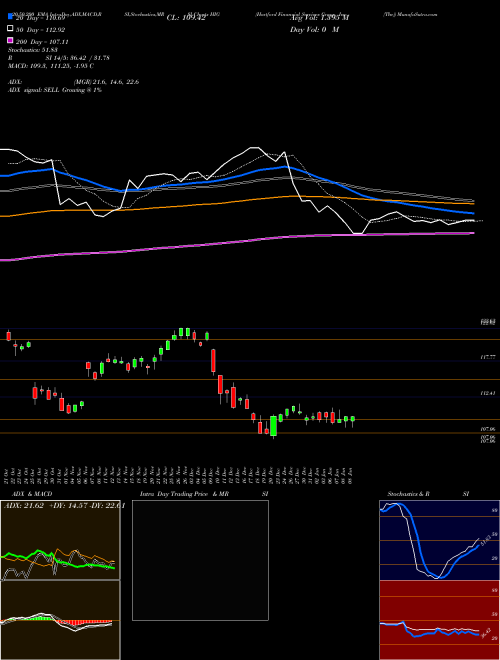Click the 'Avg Vol: 1.395 M' label
This screenshot has height=660, width=500.
pyautogui.click(x=319, y=18)
